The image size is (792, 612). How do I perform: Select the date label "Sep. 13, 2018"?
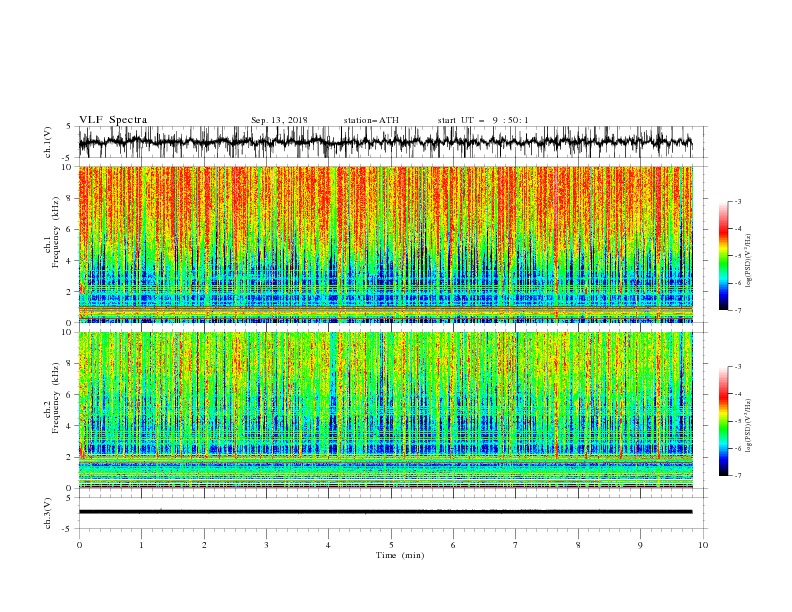click(279, 120)
